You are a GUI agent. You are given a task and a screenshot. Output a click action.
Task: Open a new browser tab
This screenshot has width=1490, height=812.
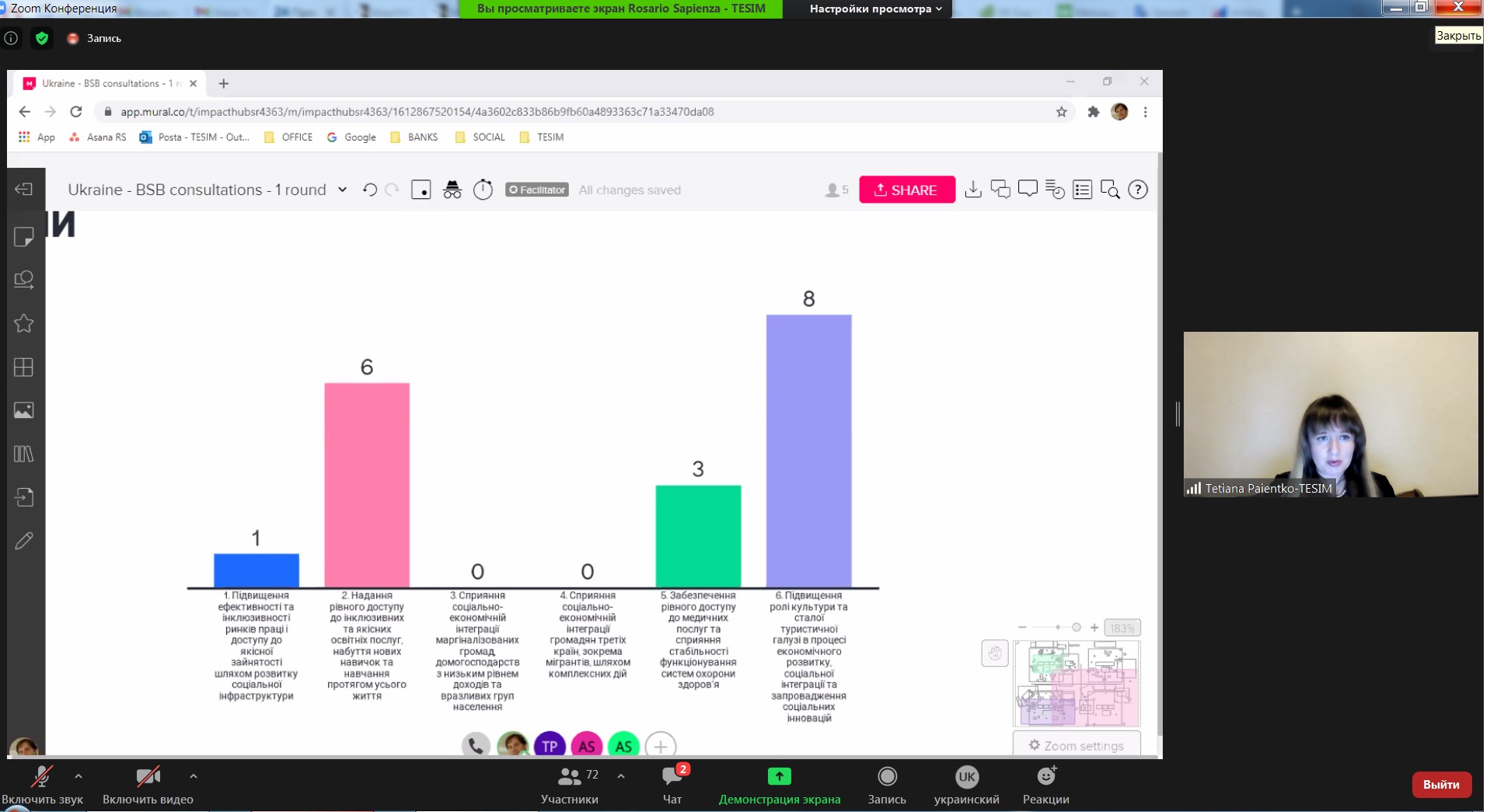224,83
